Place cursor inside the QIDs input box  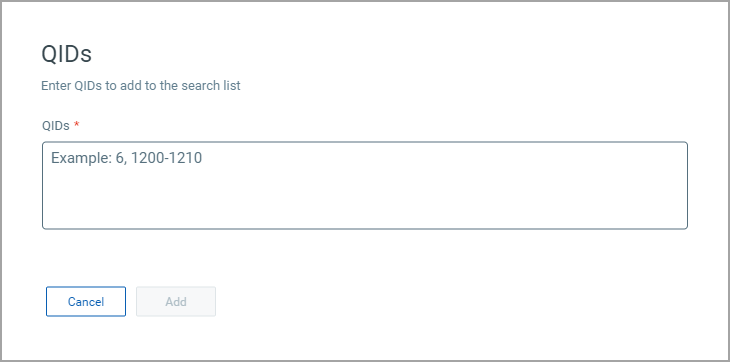click(x=365, y=185)
